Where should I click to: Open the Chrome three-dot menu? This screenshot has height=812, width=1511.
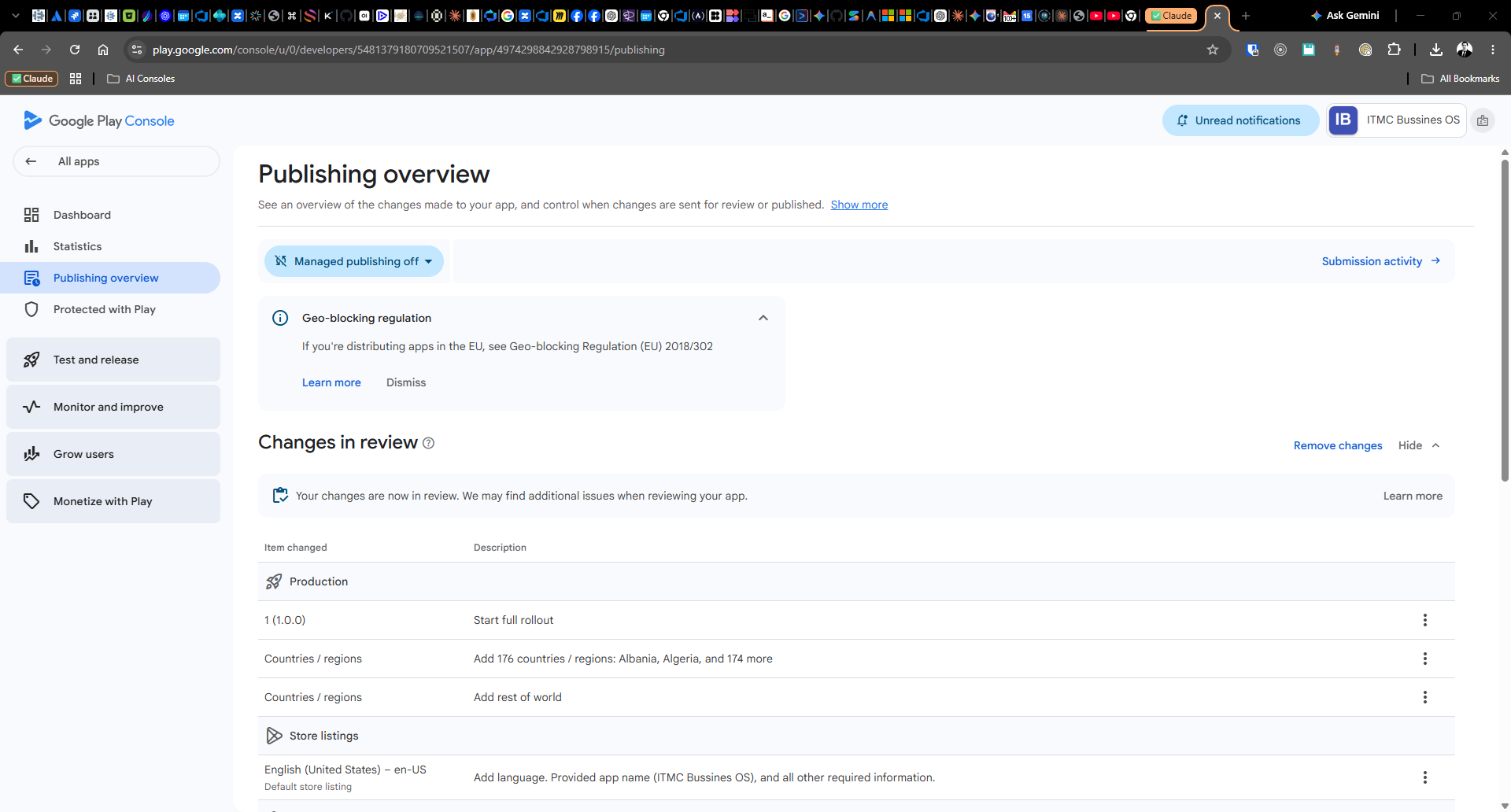click(x=1493, y=50)
